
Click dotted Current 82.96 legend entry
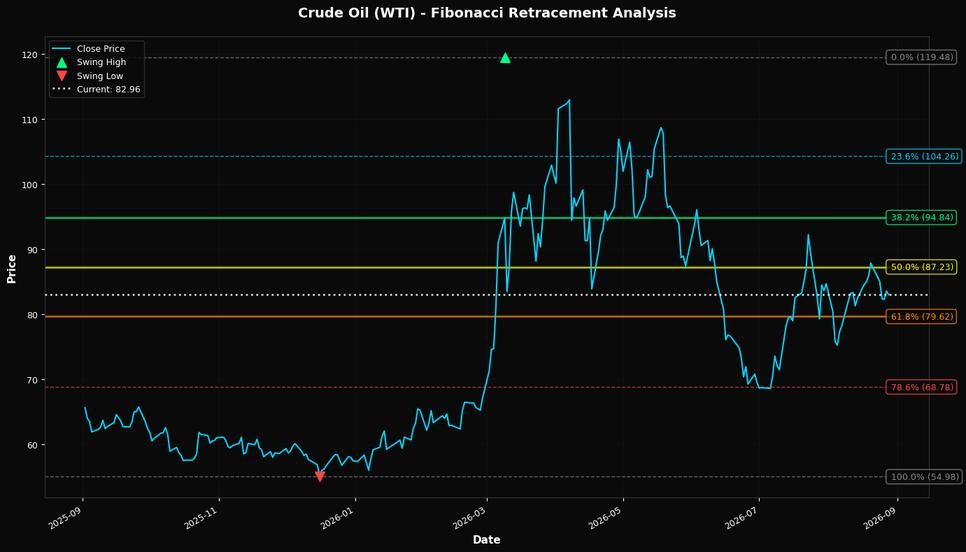pyautogui.click(x=97, y=89)
